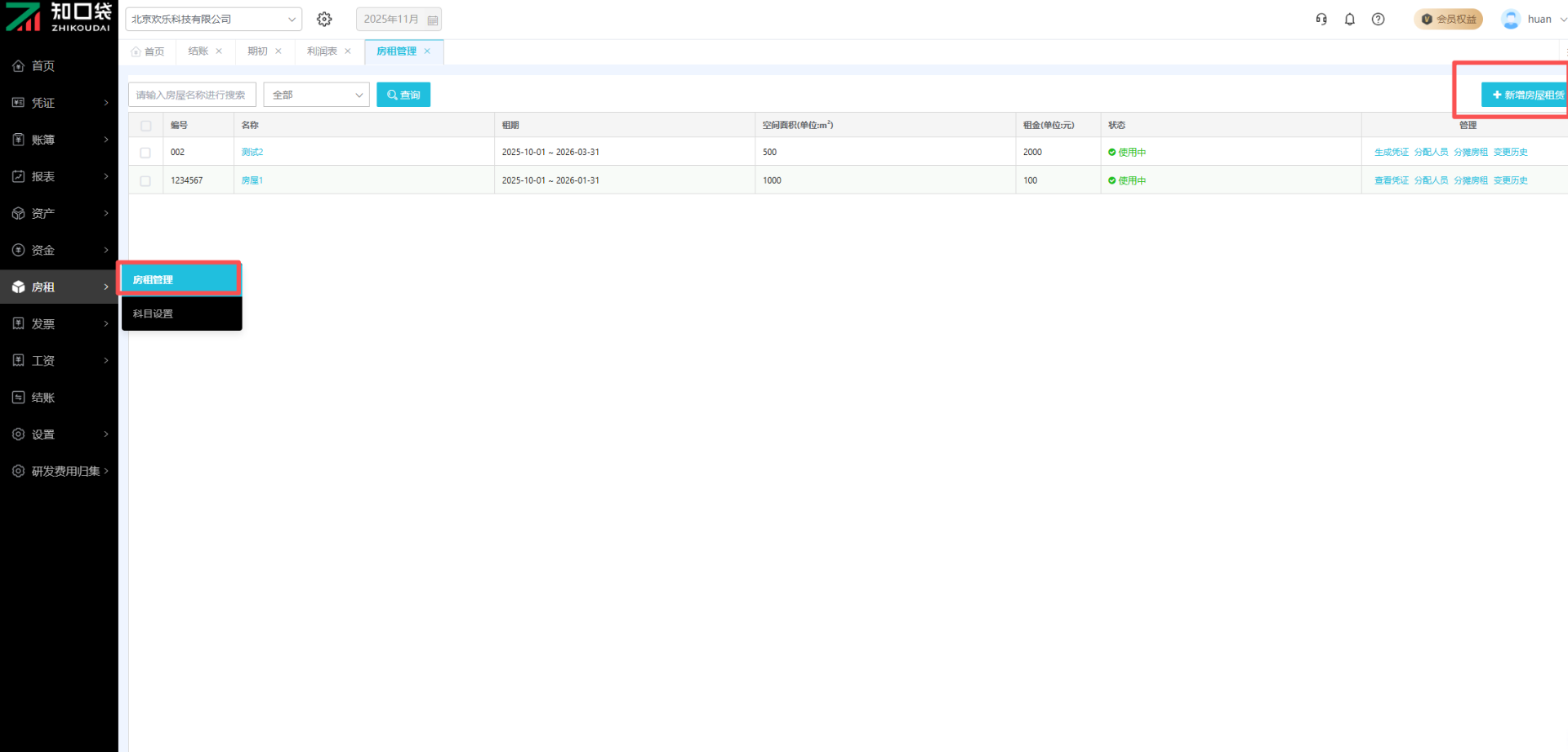This screenshot has height=752, width=1568.
Task: Select 科目设置 in the submenu
Action: 154,314
